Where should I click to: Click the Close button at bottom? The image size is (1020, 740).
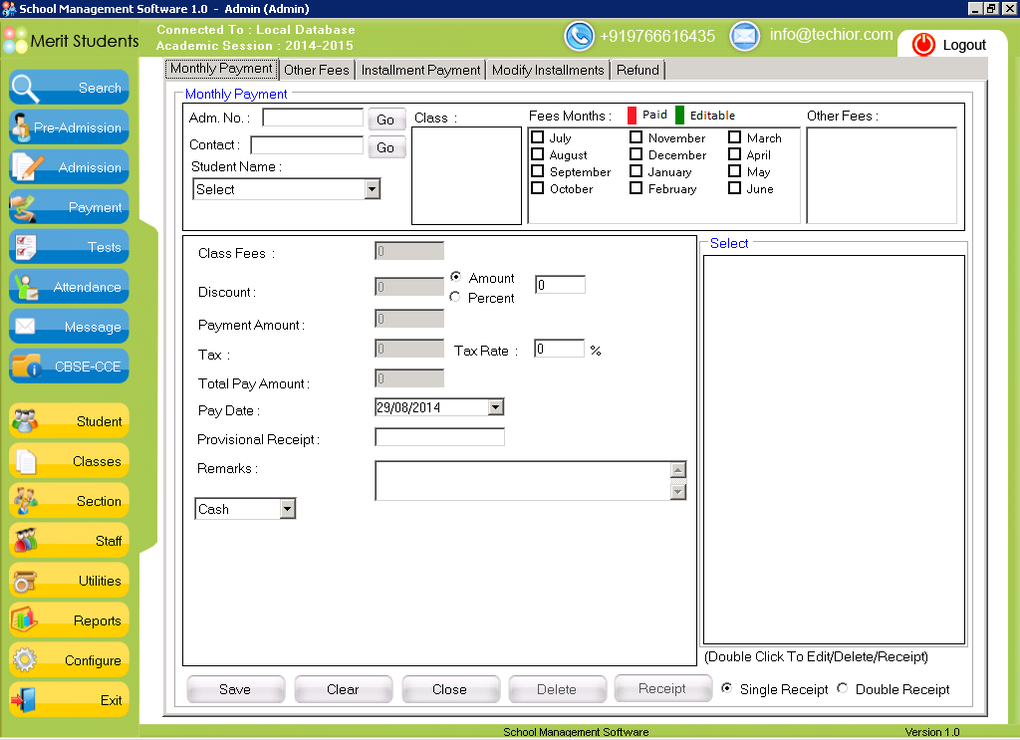[450, 689]
